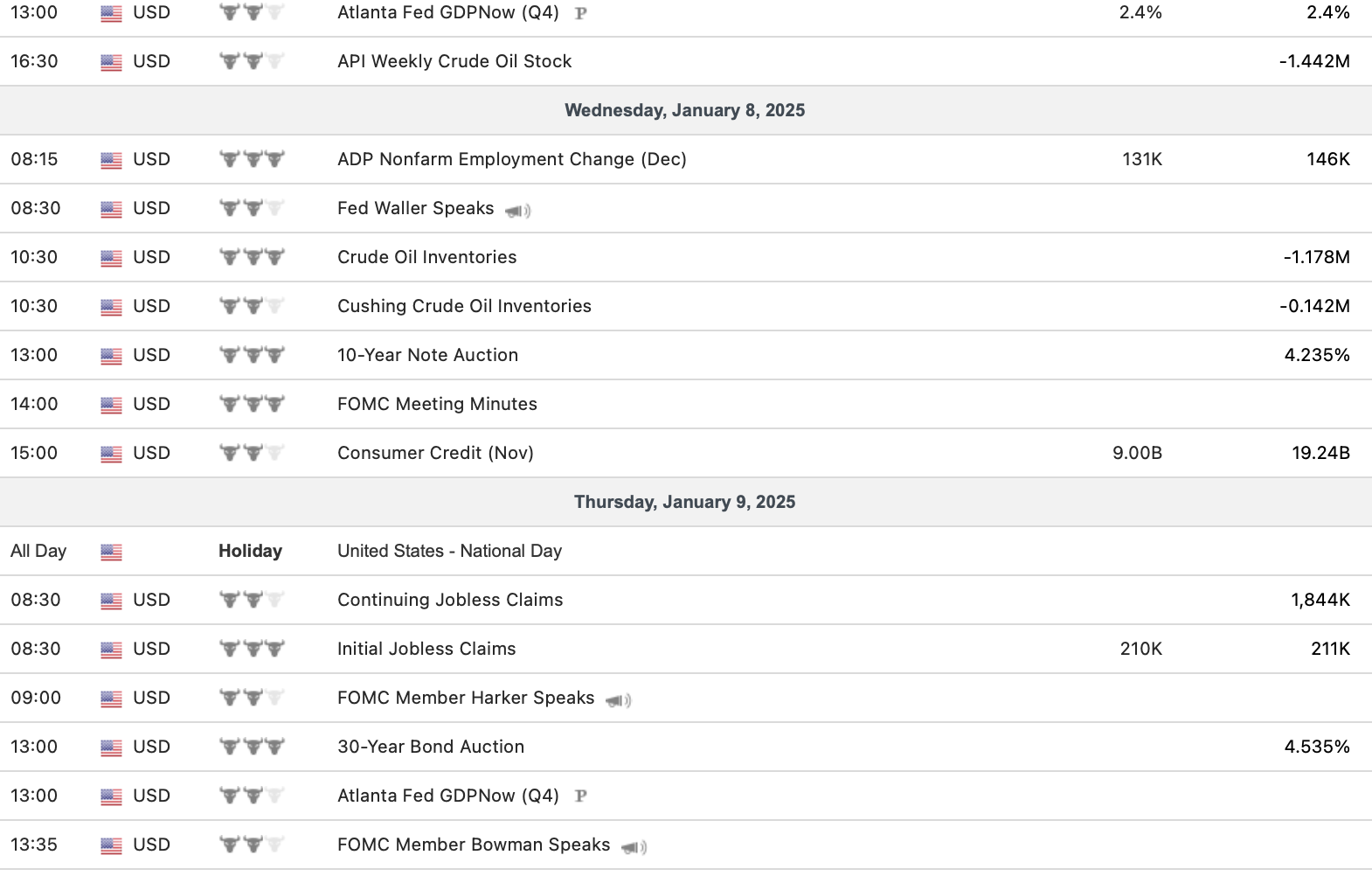Open the ADP Nonfarm Employment Change event
1372x876 pixels.
pyautogui.click(x=511, y=159)
